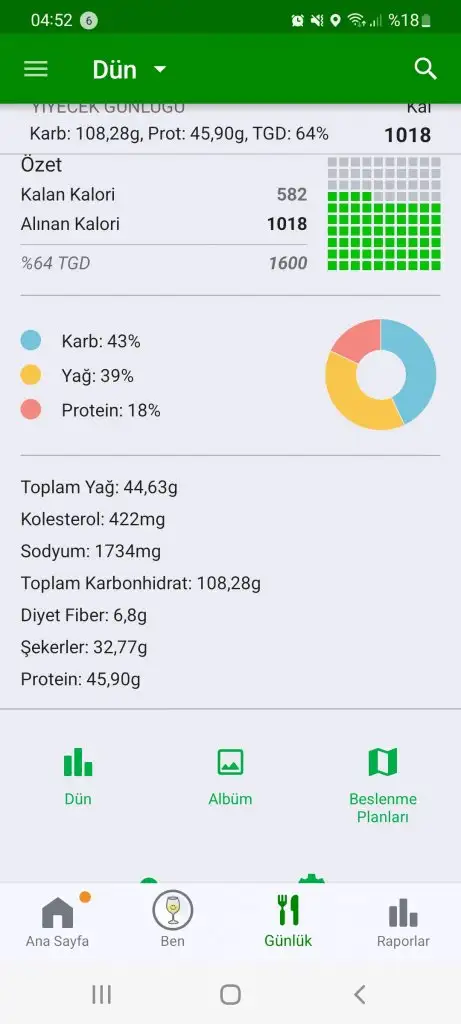Tap the Dün title text
Image resolution: width=461 pixels, height=1024 pixels.
(114, 70)
